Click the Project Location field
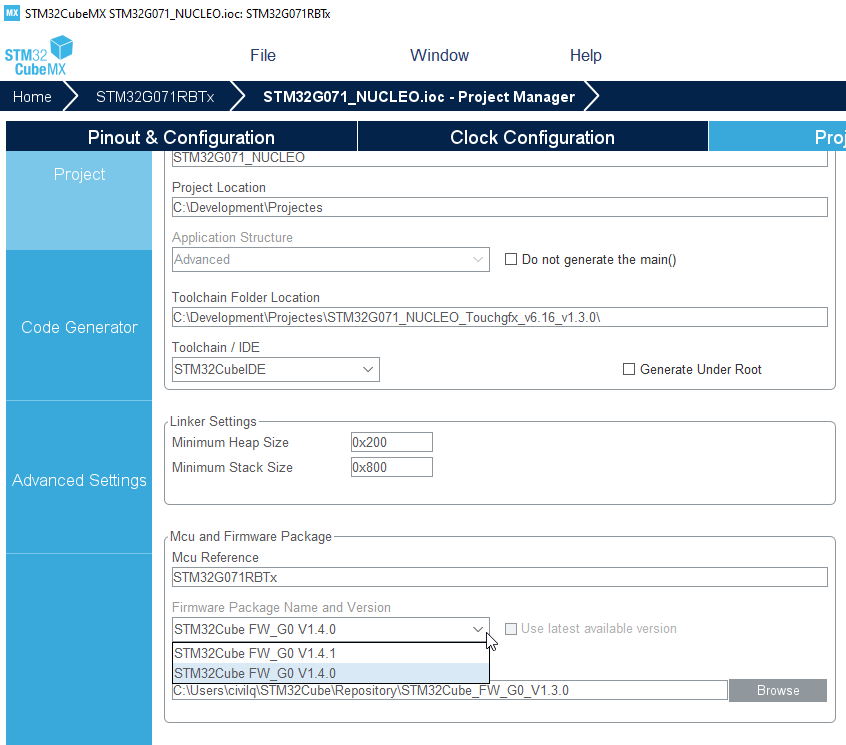The height and width of the screenshot is (745, 846). coord(499,207)
